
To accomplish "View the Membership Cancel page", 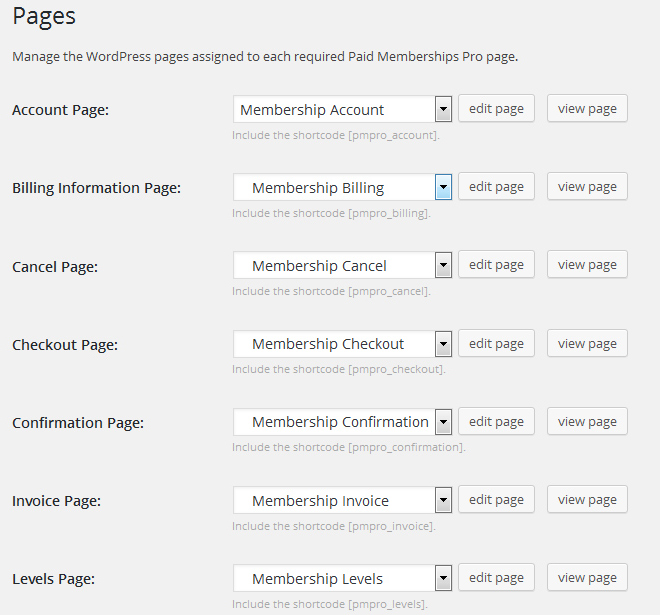I will coord(587,264).
